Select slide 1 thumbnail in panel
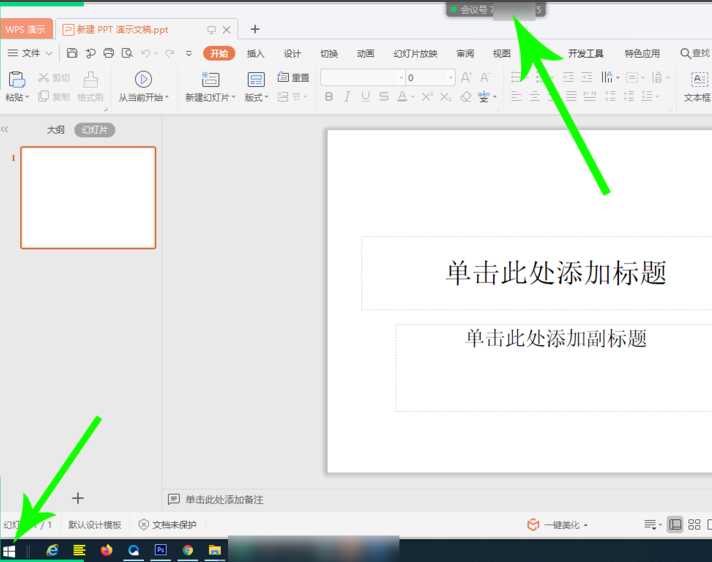This screenshot has width=712, height=562. coord(88,198)
